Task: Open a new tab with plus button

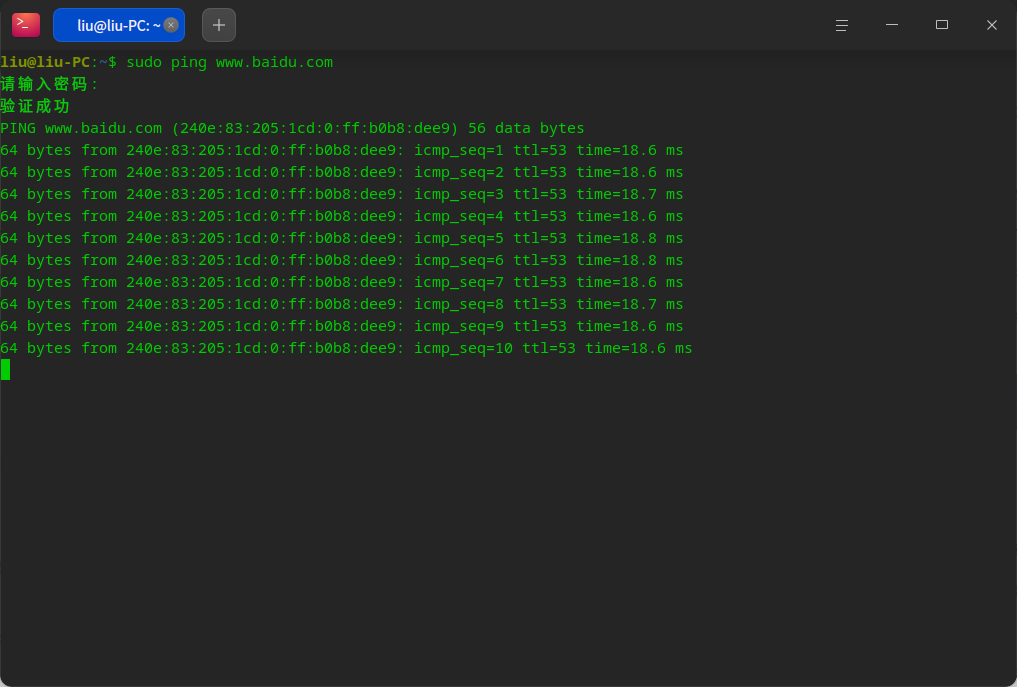Action: 219,25
